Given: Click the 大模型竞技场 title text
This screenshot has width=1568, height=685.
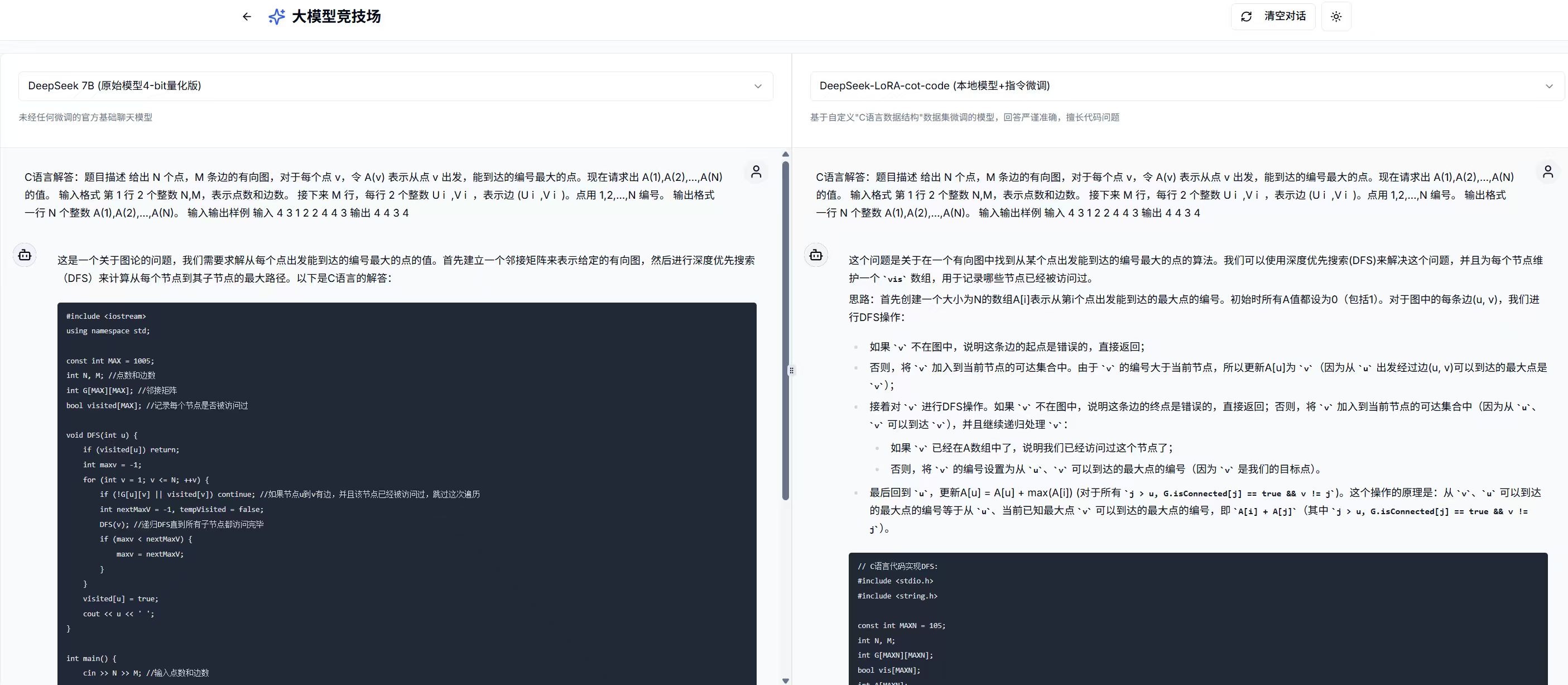Looking at the screenshot, I should point(336,16).
